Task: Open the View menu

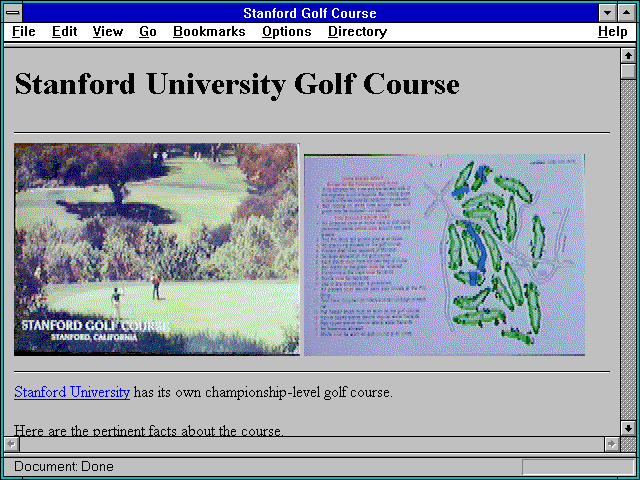Action: pyautogui.click(x=108, y=32)
